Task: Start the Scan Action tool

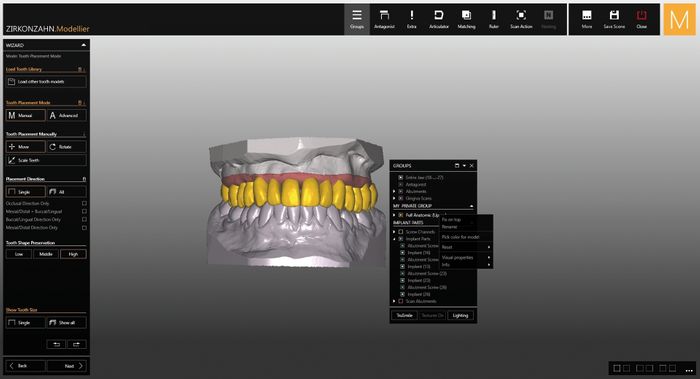Action: pyautogui.click(x=521, y=20)
